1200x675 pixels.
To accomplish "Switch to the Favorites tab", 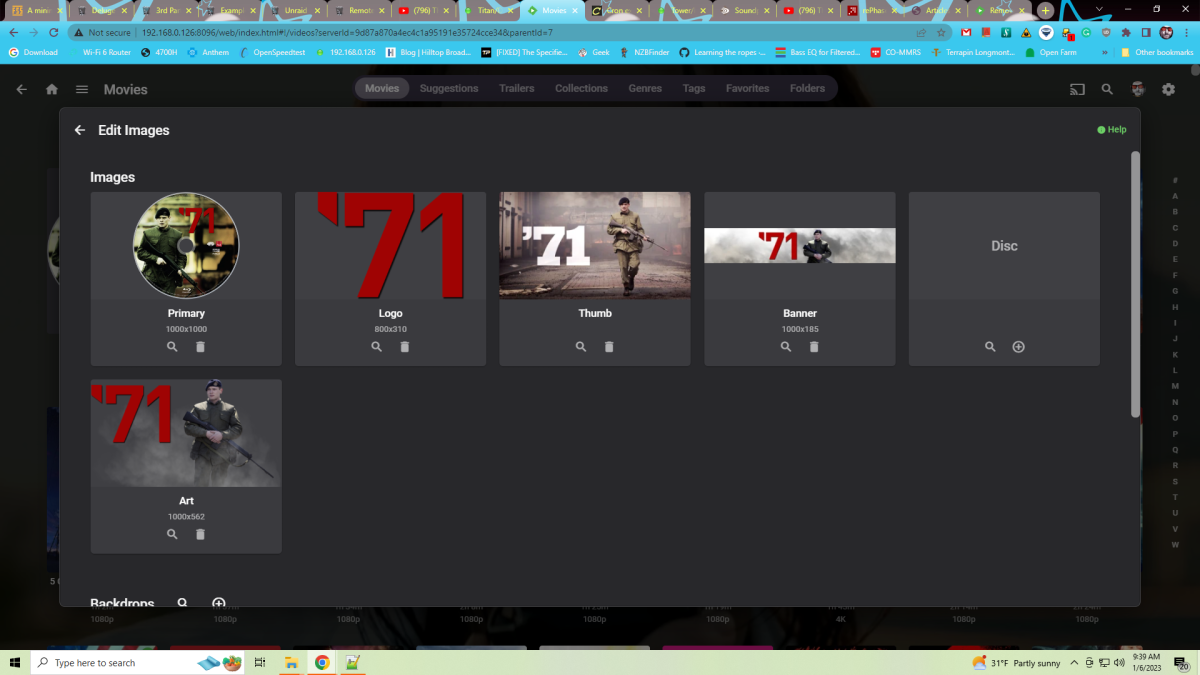I will 747,88.
